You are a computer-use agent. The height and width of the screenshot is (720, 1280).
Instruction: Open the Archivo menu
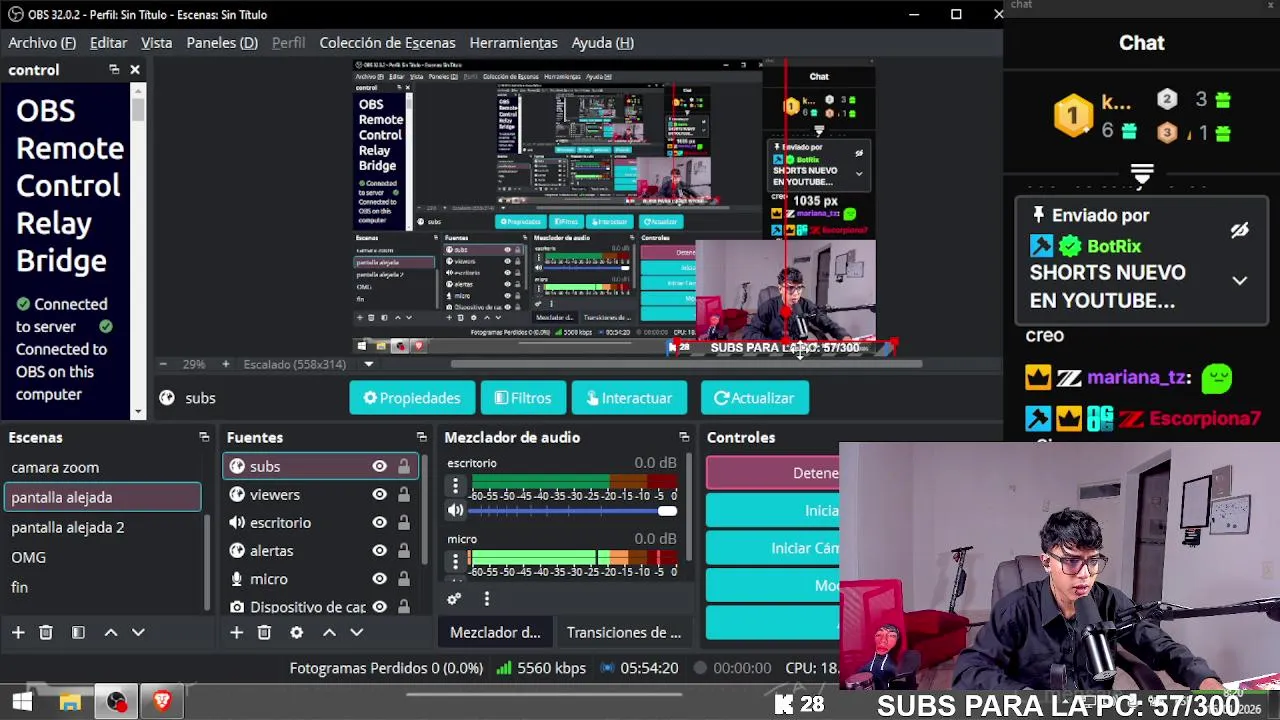pyautogui.click(x=42, y=42)
